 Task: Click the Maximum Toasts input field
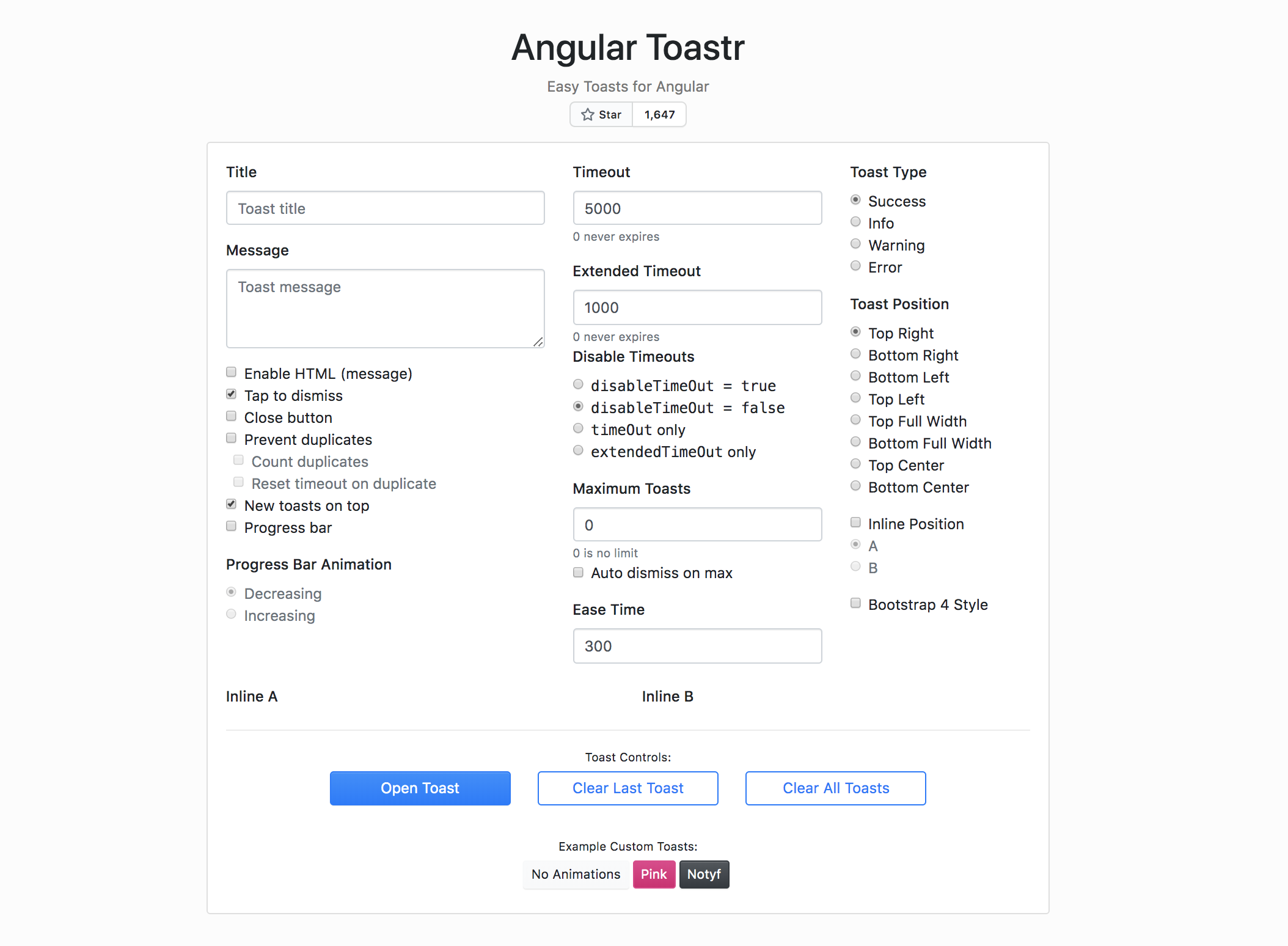pyautogui.click(x=697, y=524)
